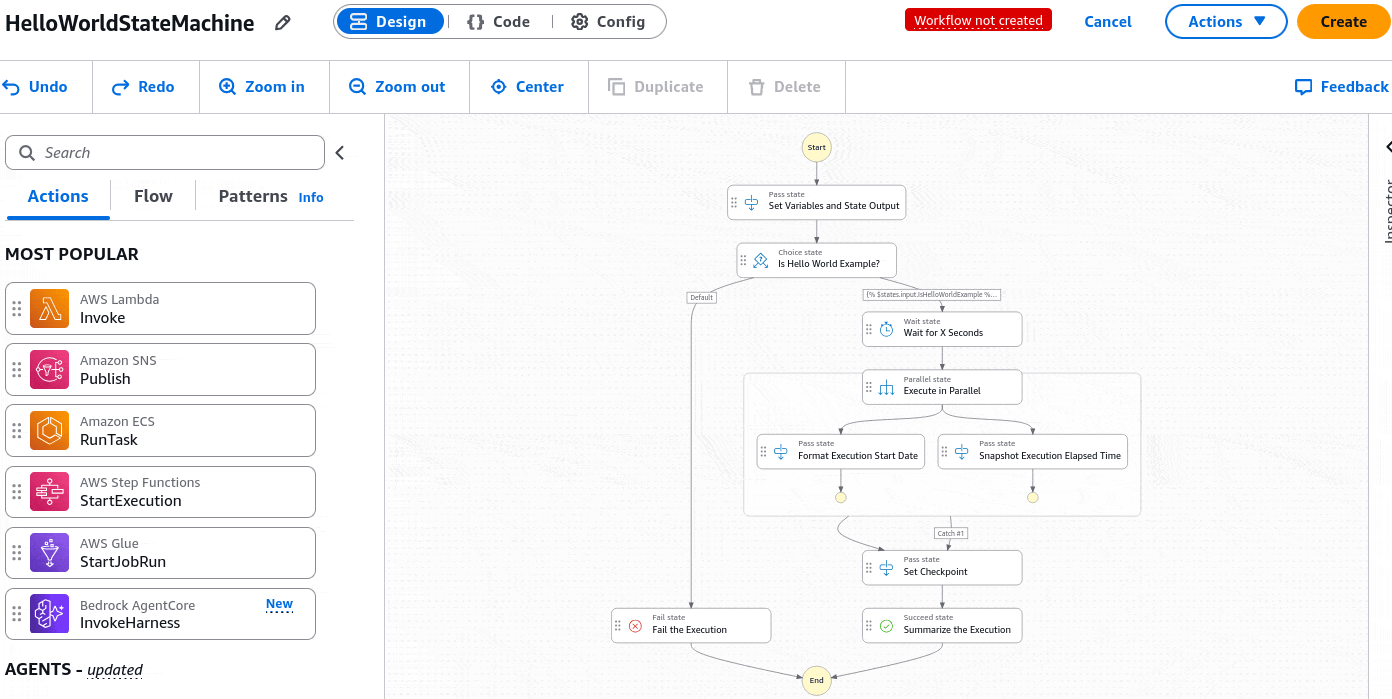Select Format Execution Start Date state
This screenshot has width=1392, height=699.
tap(841, 452)
